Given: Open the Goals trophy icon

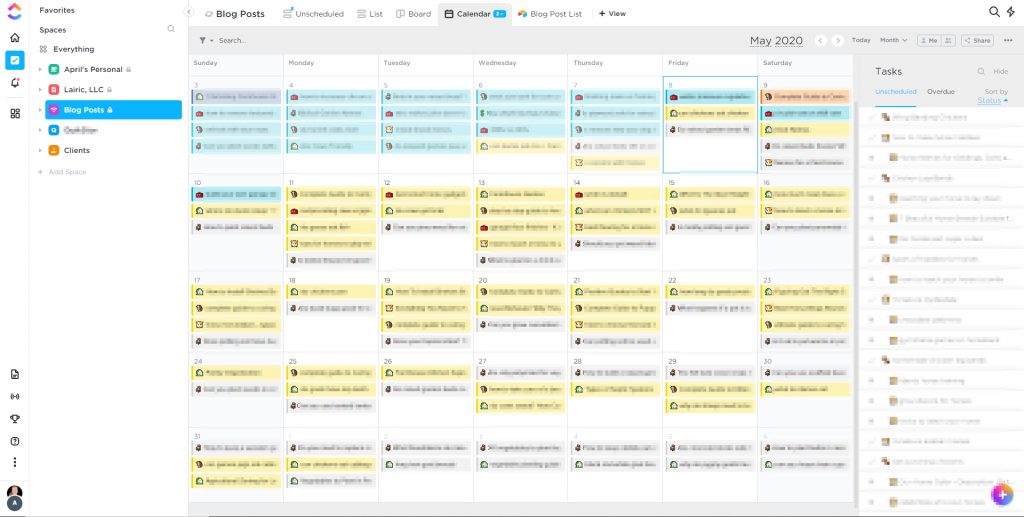Looking at the screenshot, I should click(14, 418).
